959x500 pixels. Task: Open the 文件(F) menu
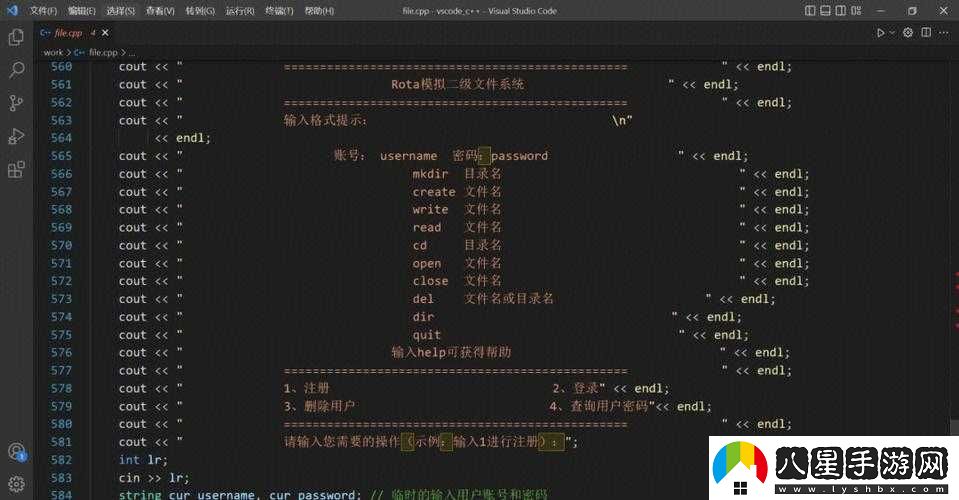point(43,10)
